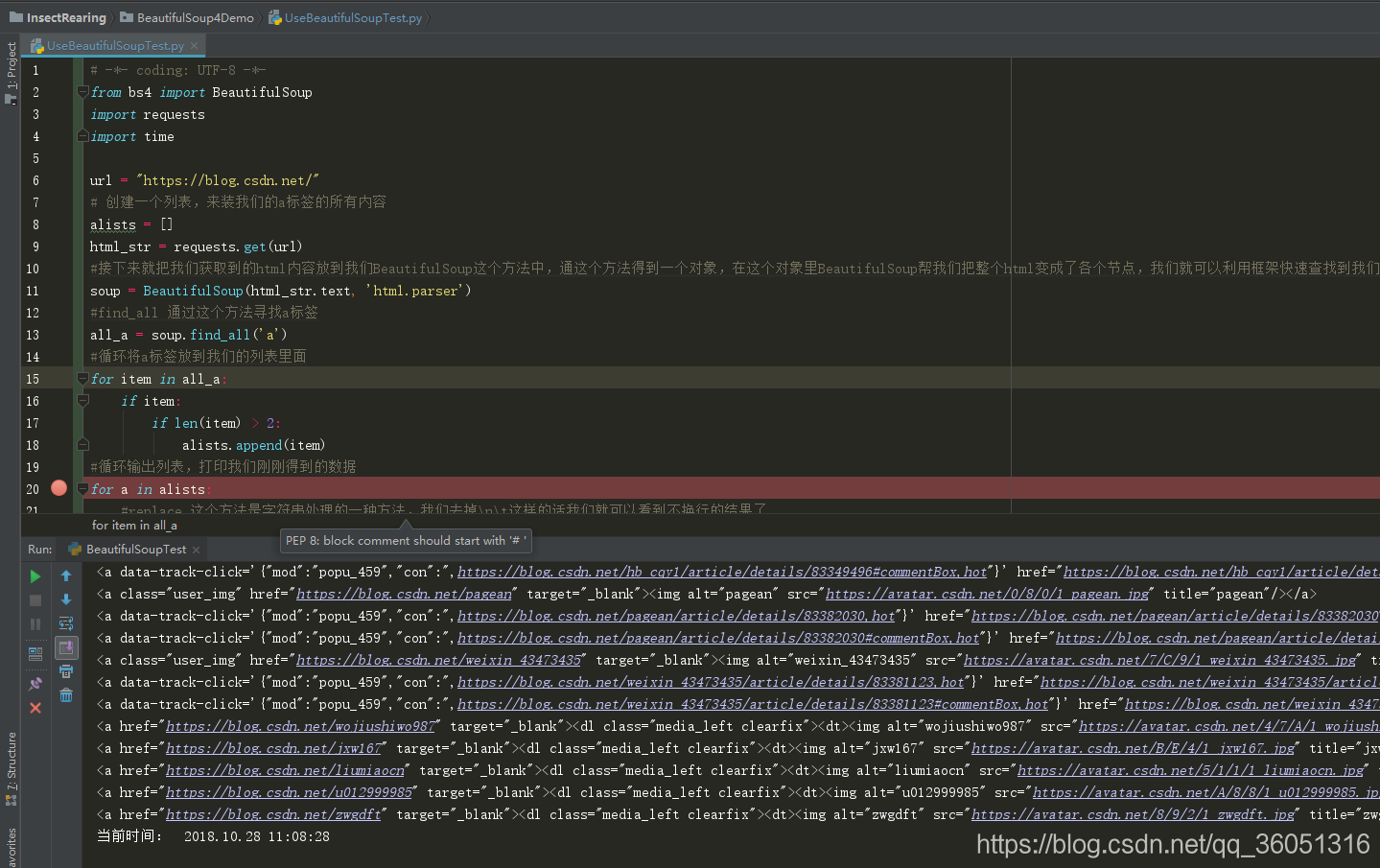Open blog.csdn.net/pagean link in console
Screen dimensions: 1380x868
coord(404,594)
